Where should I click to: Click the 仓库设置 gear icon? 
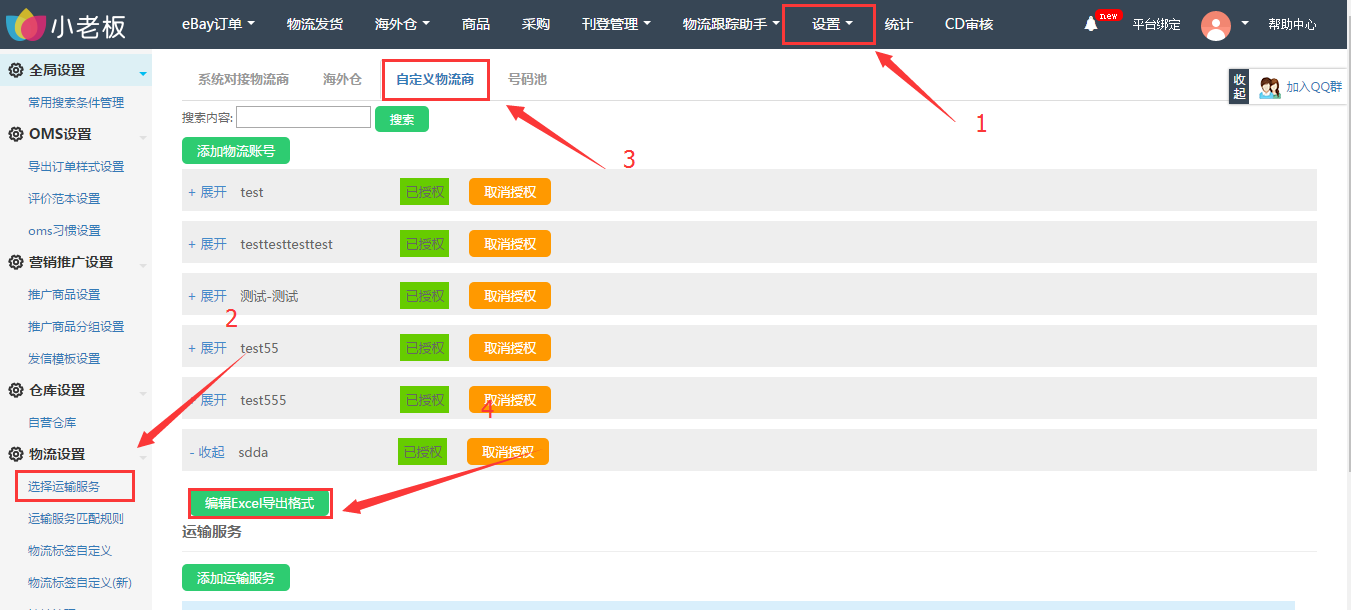[x=16, y=390]
